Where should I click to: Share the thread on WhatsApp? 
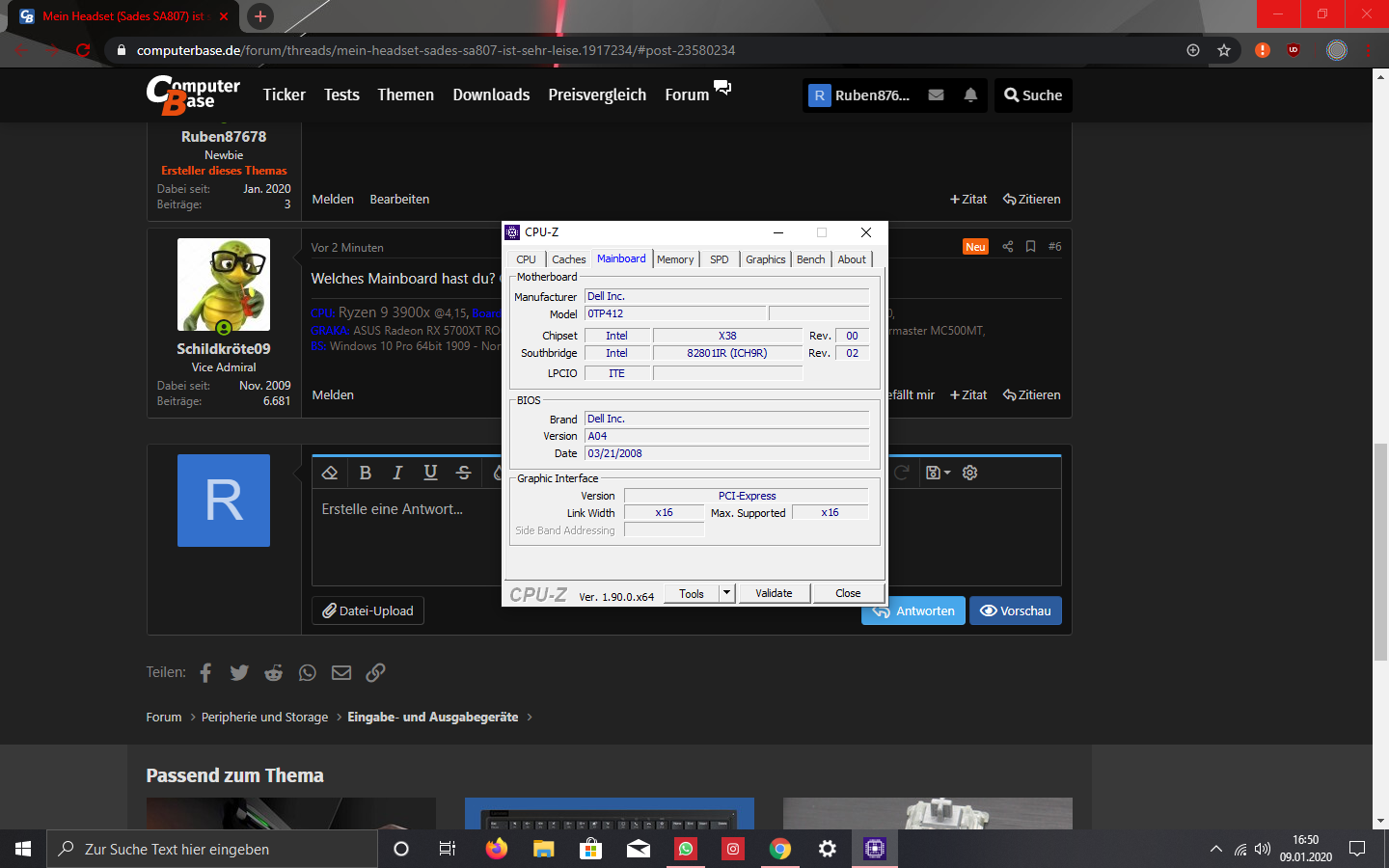pyautogui.click(x=308, y=672)
